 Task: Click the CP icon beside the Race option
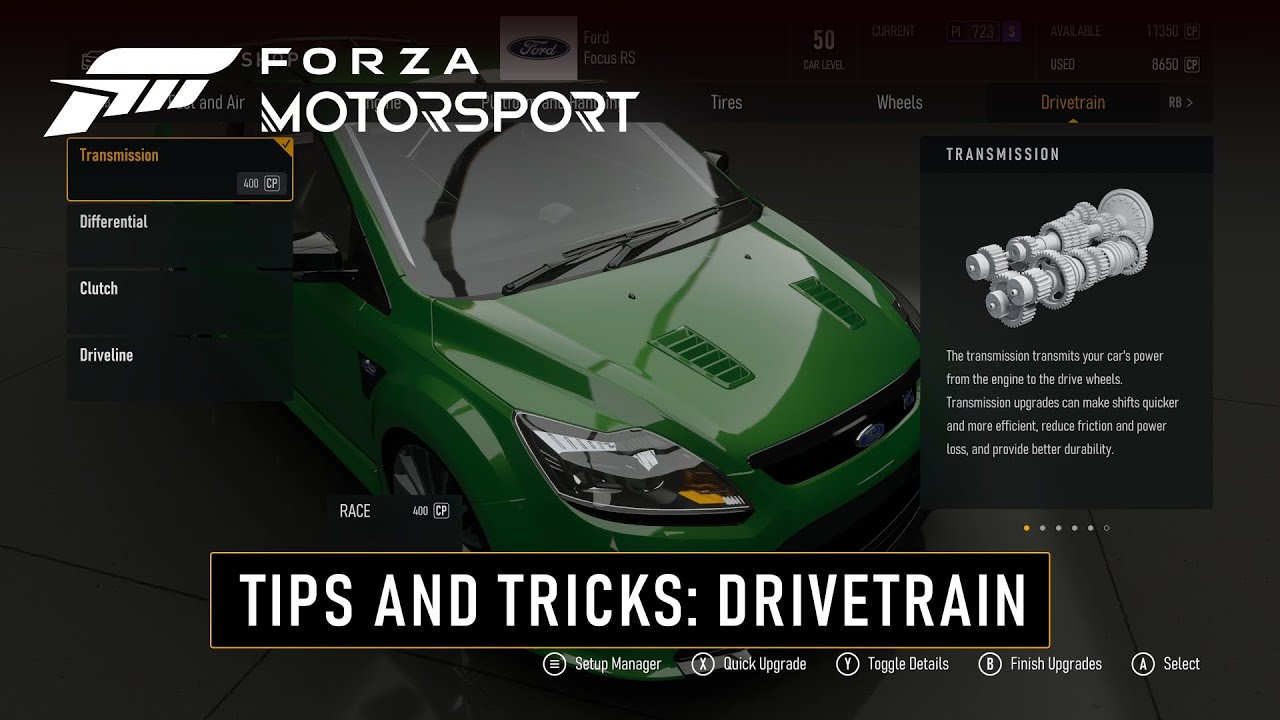click(441, 511)
